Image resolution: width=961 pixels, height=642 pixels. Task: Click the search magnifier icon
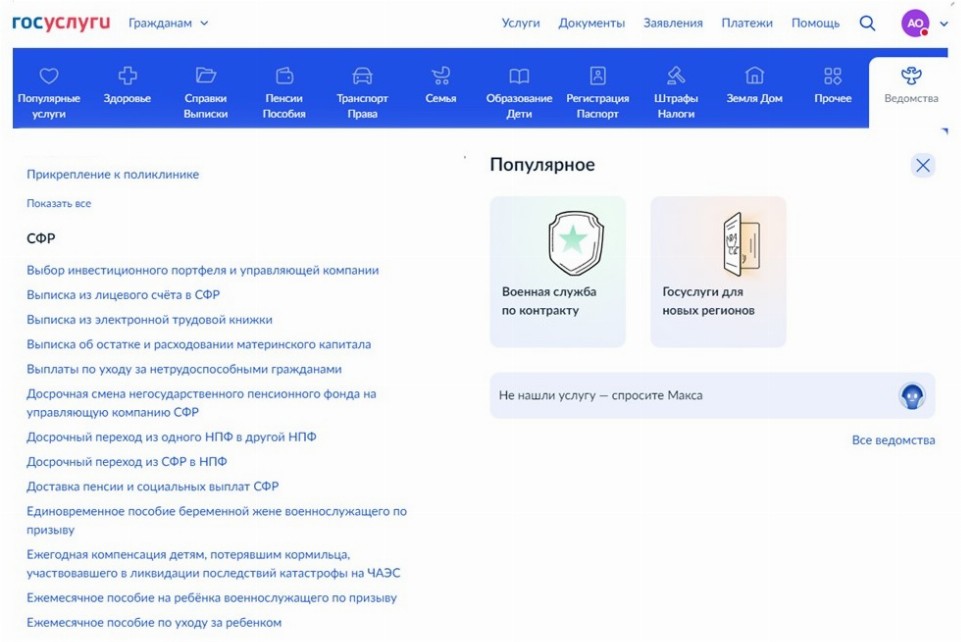pyautogui.click(x=867, y=23)
